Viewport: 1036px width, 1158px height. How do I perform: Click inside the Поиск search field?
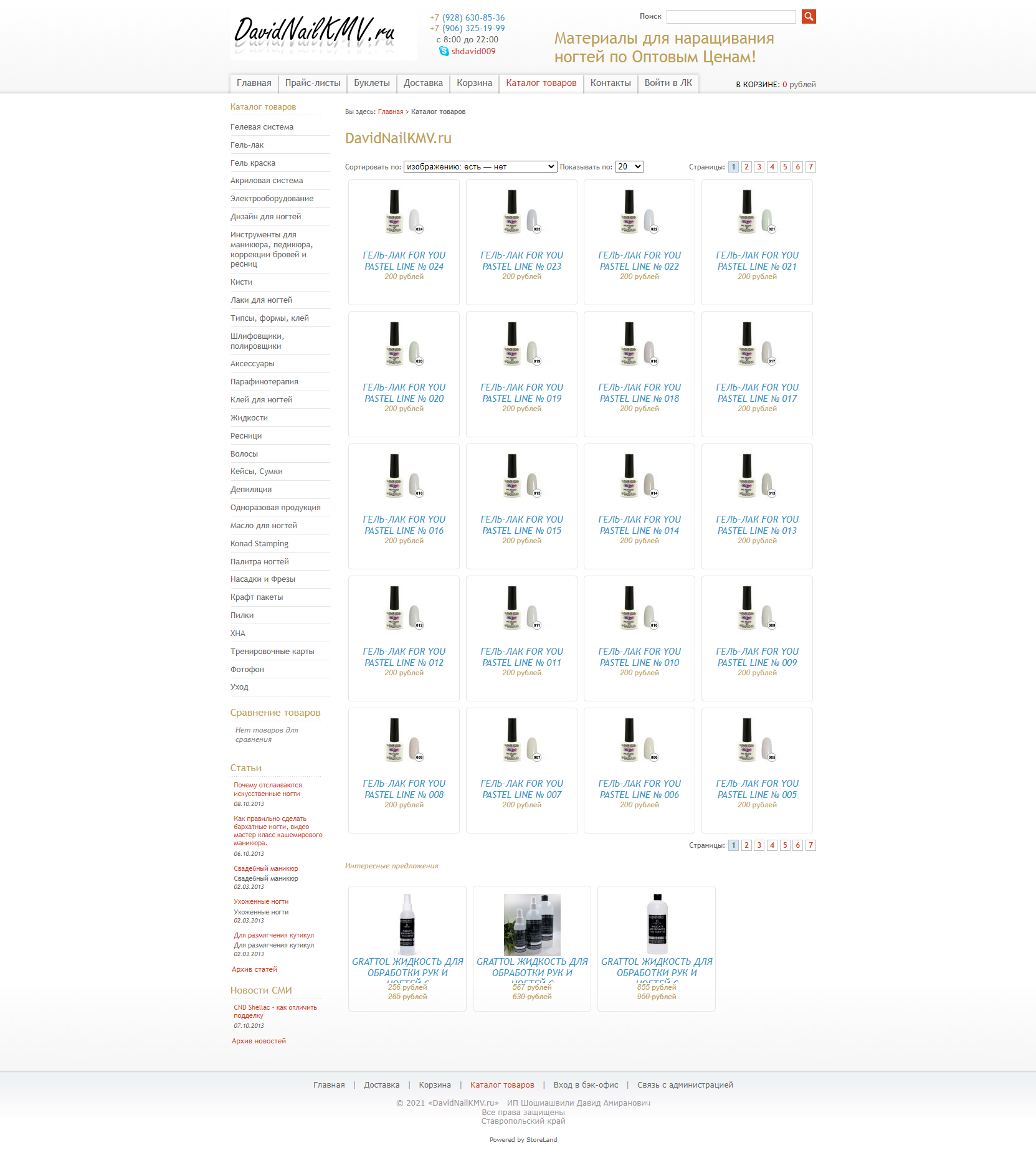tap(731, 17)
